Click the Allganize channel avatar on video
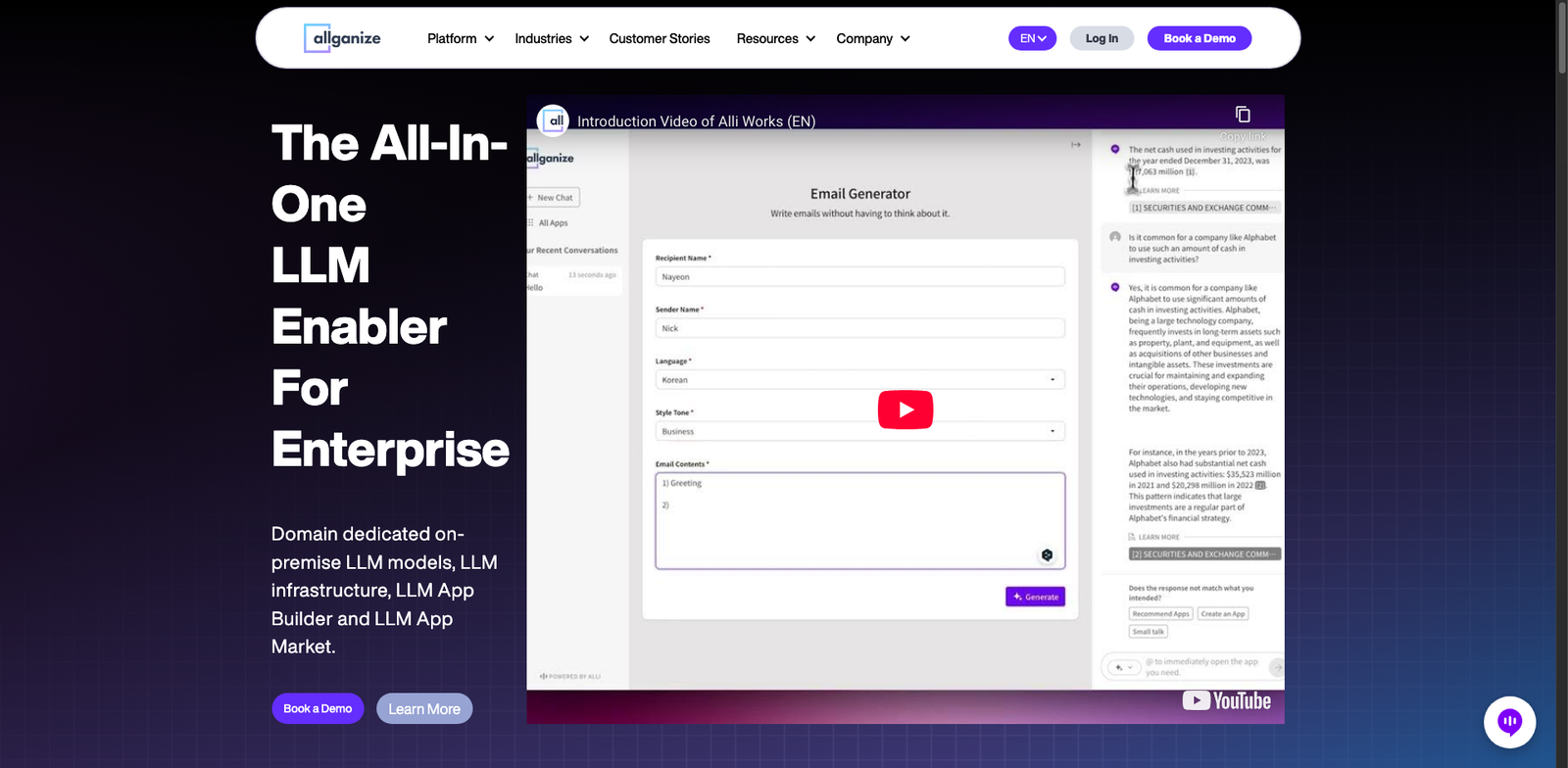This screenshot has width=1568, height=768. (x=554, y=120)
